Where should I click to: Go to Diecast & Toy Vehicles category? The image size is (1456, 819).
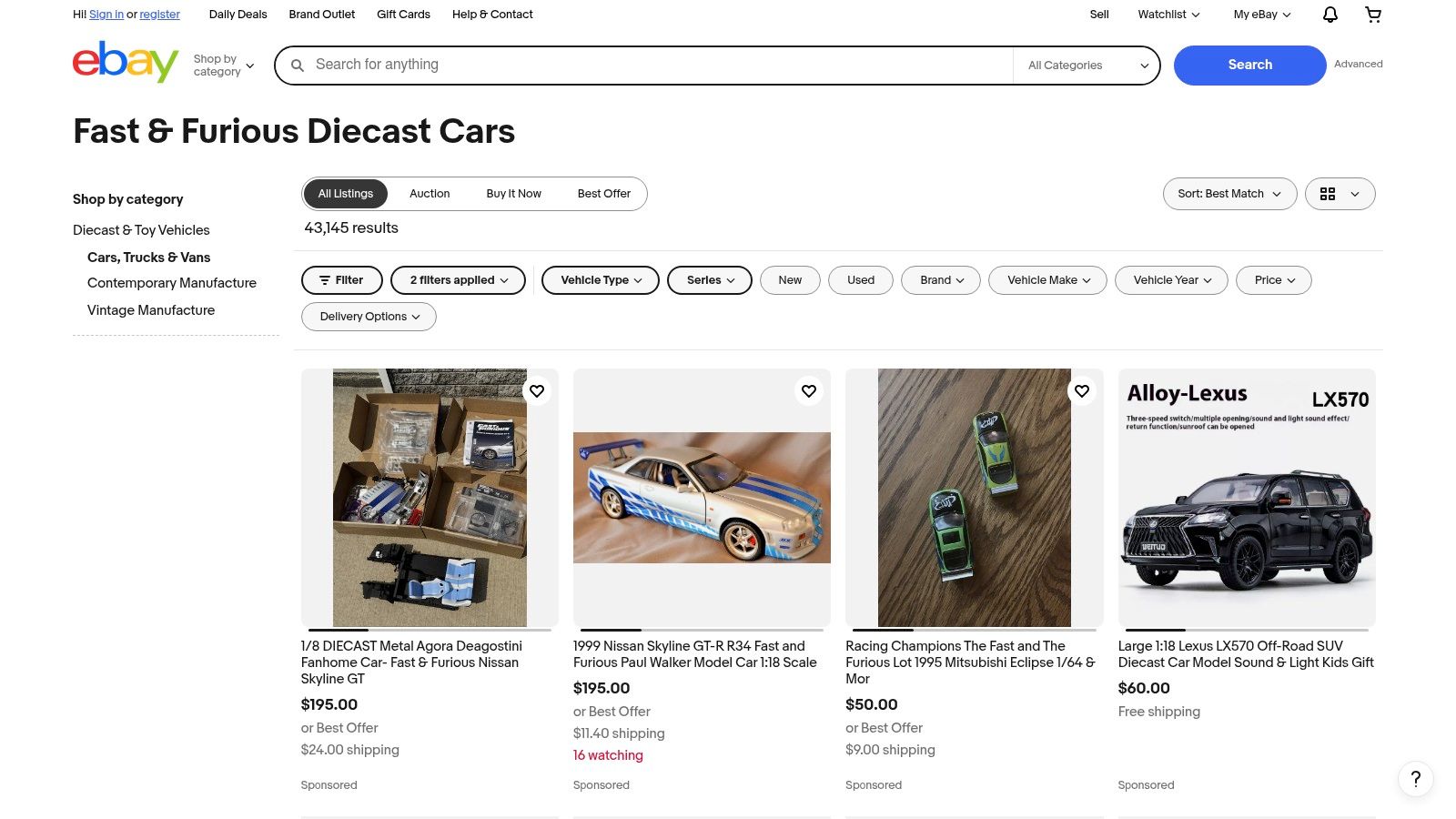point(141,230)
